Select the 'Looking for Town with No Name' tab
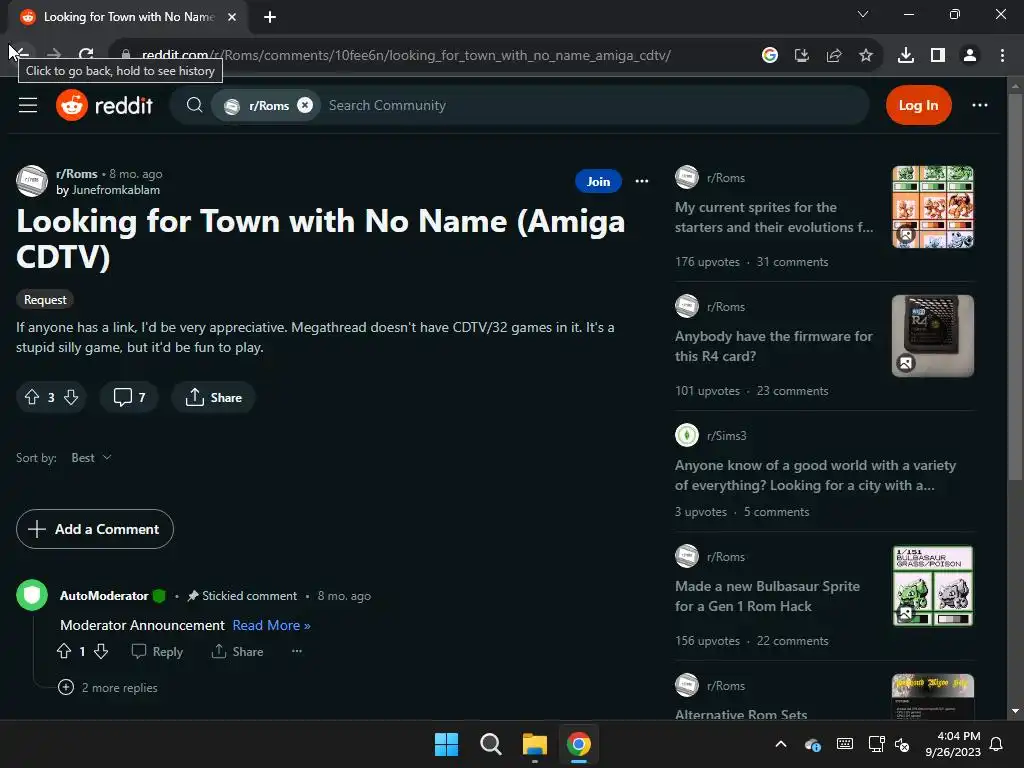 (x=128, y=17)
